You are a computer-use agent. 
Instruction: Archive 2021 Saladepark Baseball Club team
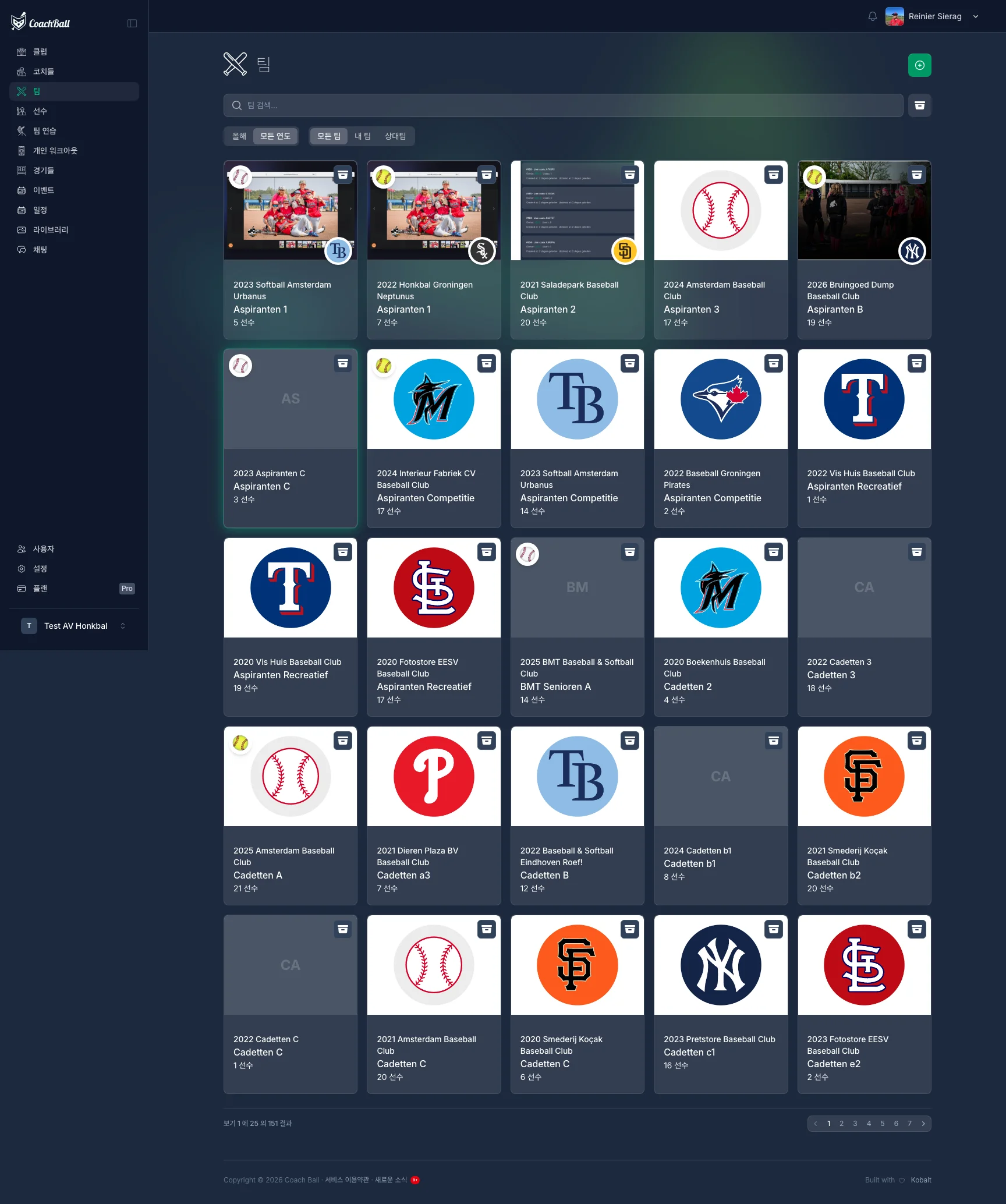coord(630,175)
